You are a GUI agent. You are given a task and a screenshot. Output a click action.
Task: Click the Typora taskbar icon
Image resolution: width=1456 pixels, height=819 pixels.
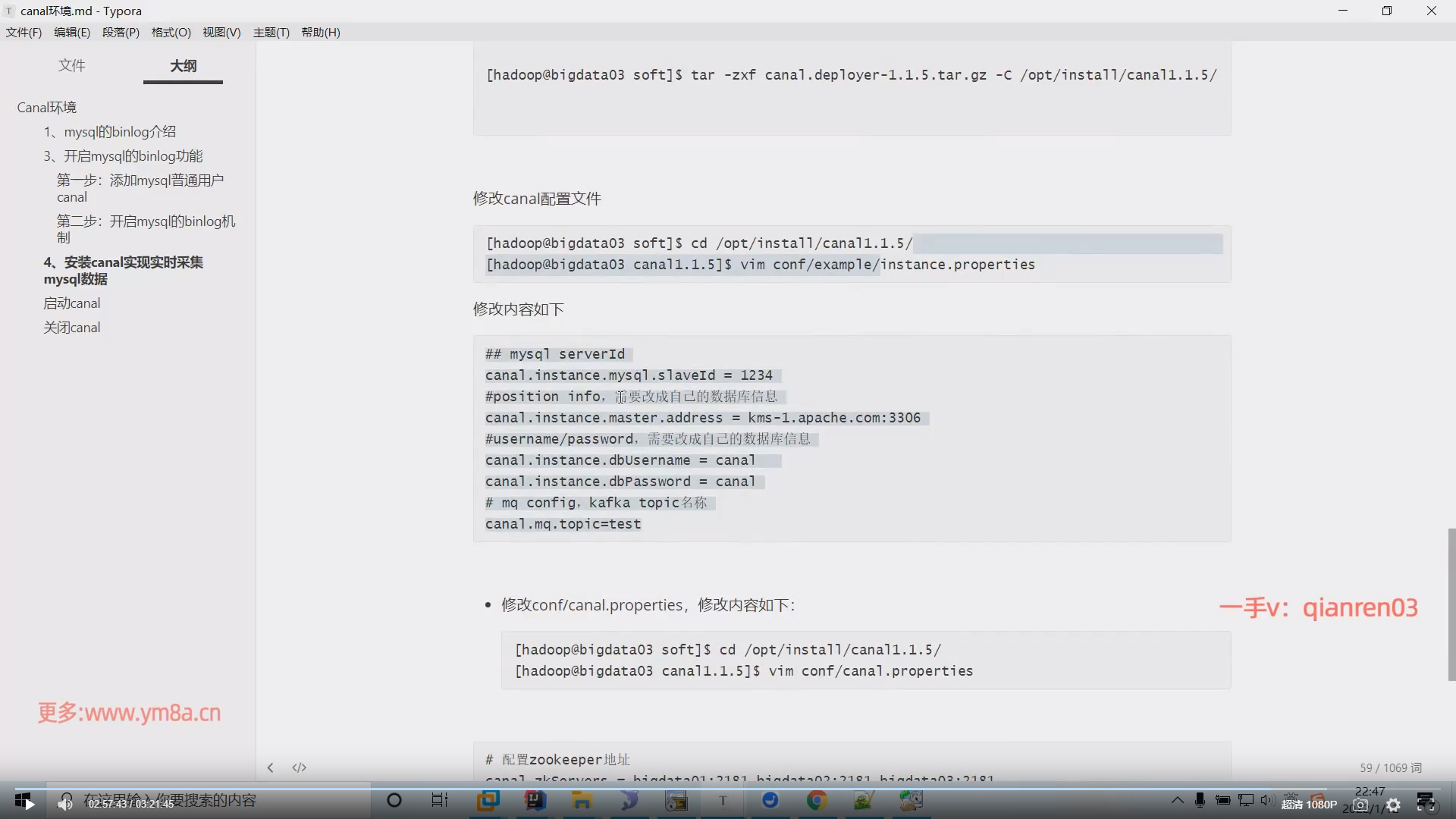(723, 800)
